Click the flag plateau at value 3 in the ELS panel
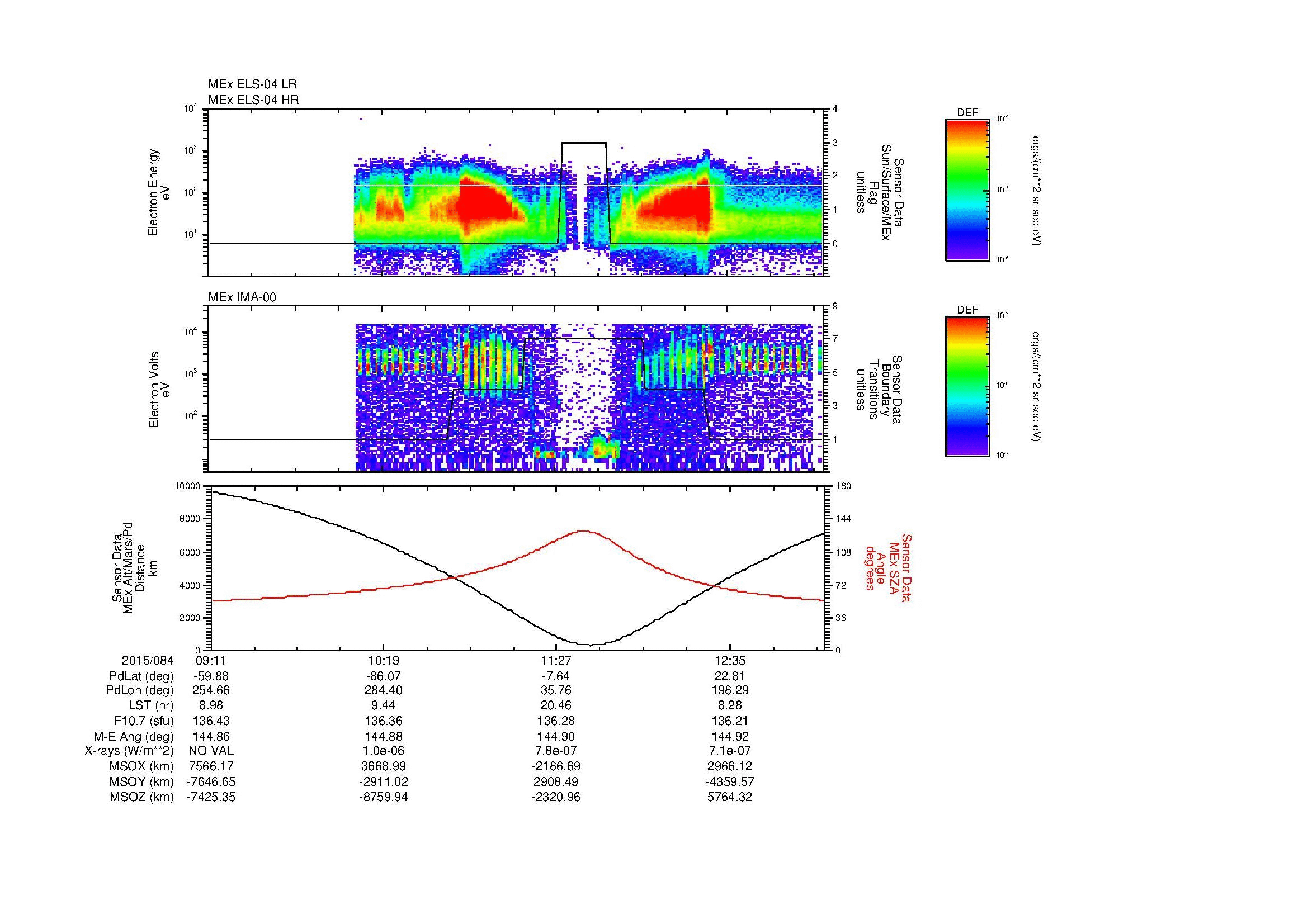The image size is (1308, 924). (x=584, y=143)
